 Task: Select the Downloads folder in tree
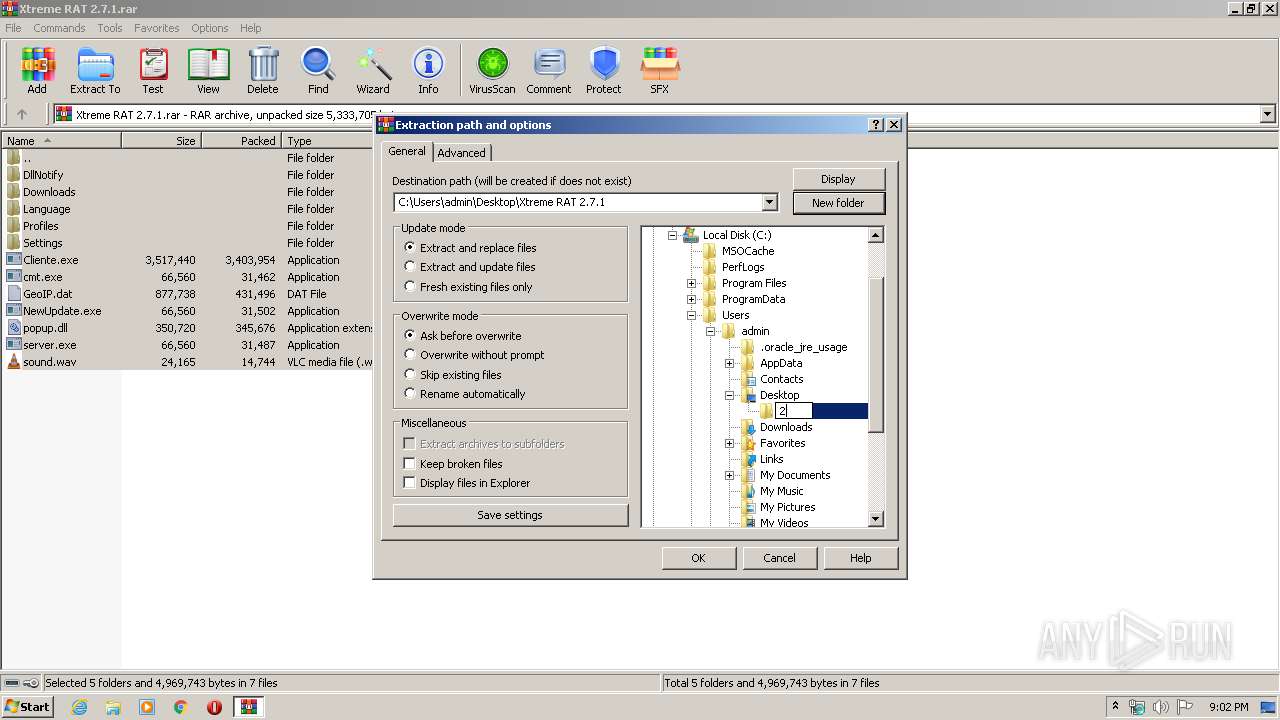tap(786, 427)
